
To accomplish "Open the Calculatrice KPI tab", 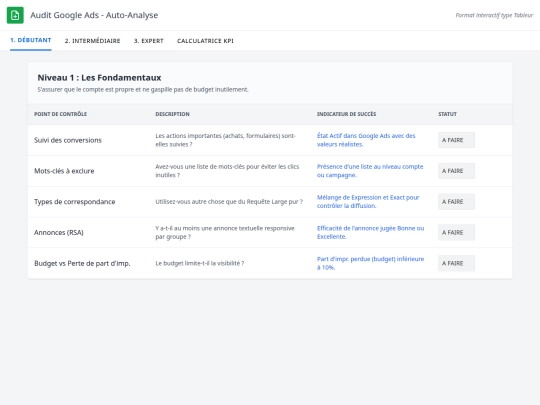I will (x=205, y=41).
